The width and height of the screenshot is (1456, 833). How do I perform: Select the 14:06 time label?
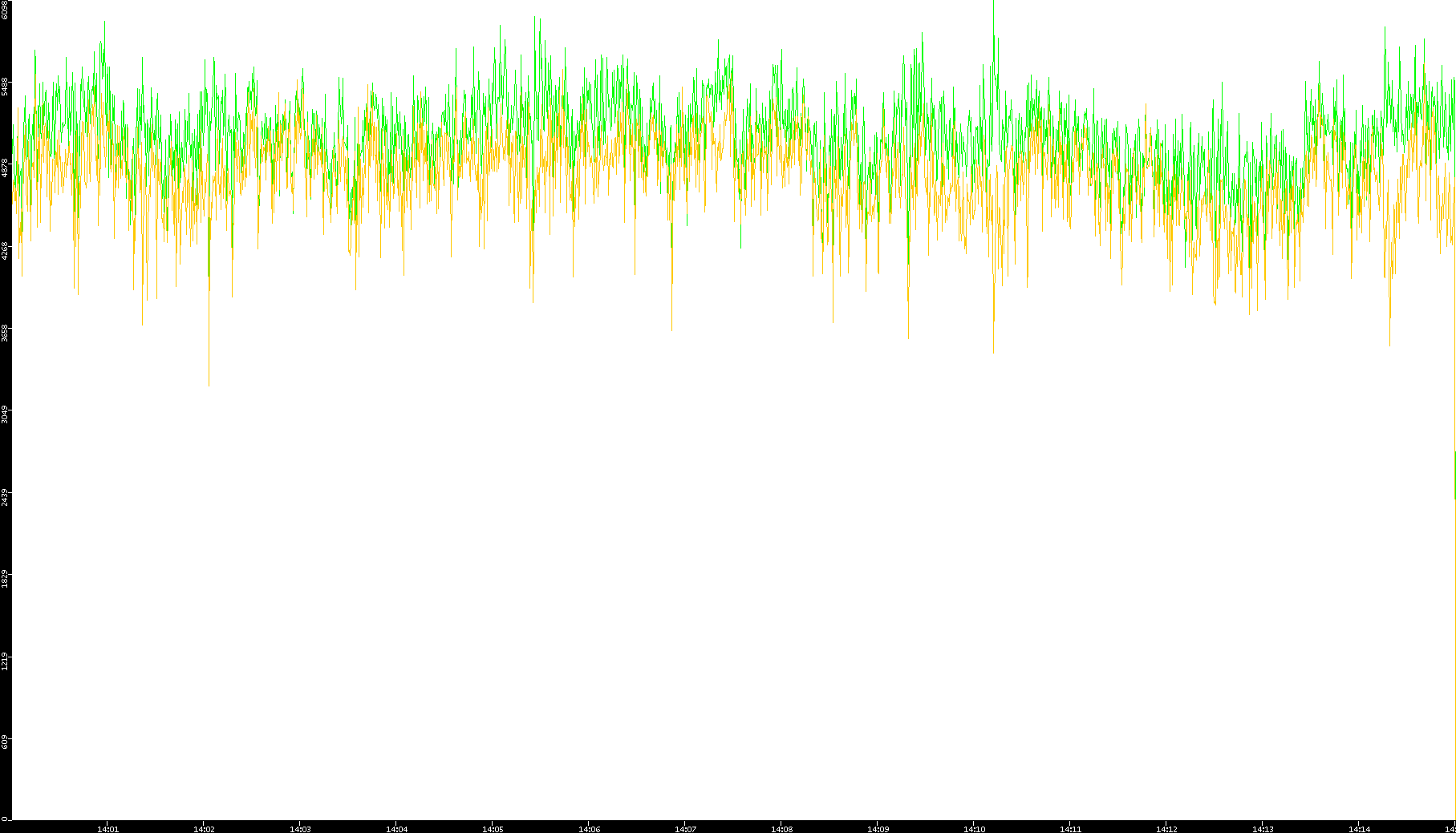tap(589, 829)
